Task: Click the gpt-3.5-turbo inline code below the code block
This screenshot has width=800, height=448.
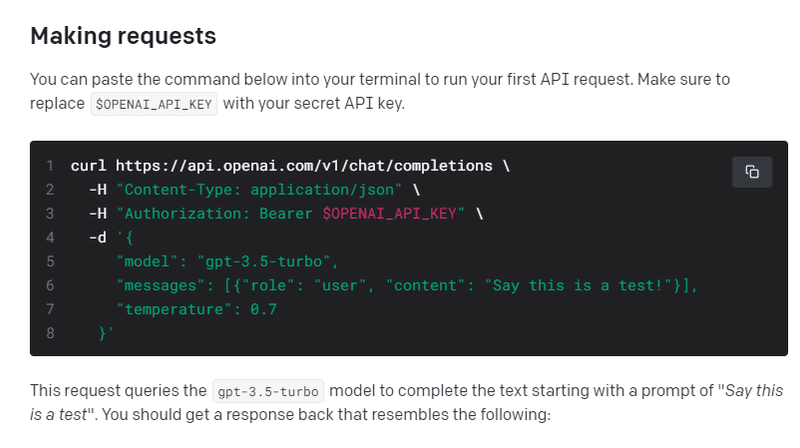Action: tap(268, 391)
